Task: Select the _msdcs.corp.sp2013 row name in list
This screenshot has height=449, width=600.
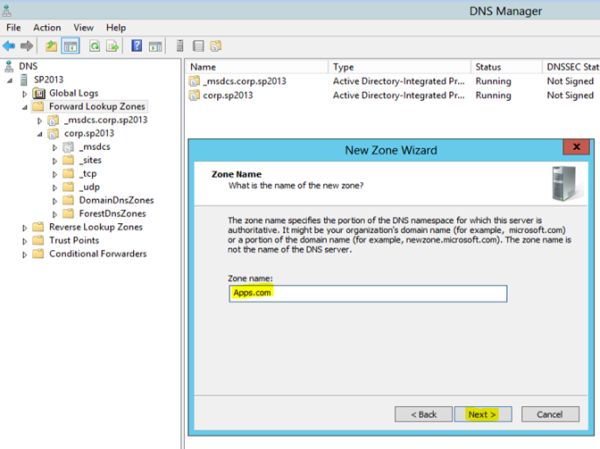Action: tap(245, 81)
